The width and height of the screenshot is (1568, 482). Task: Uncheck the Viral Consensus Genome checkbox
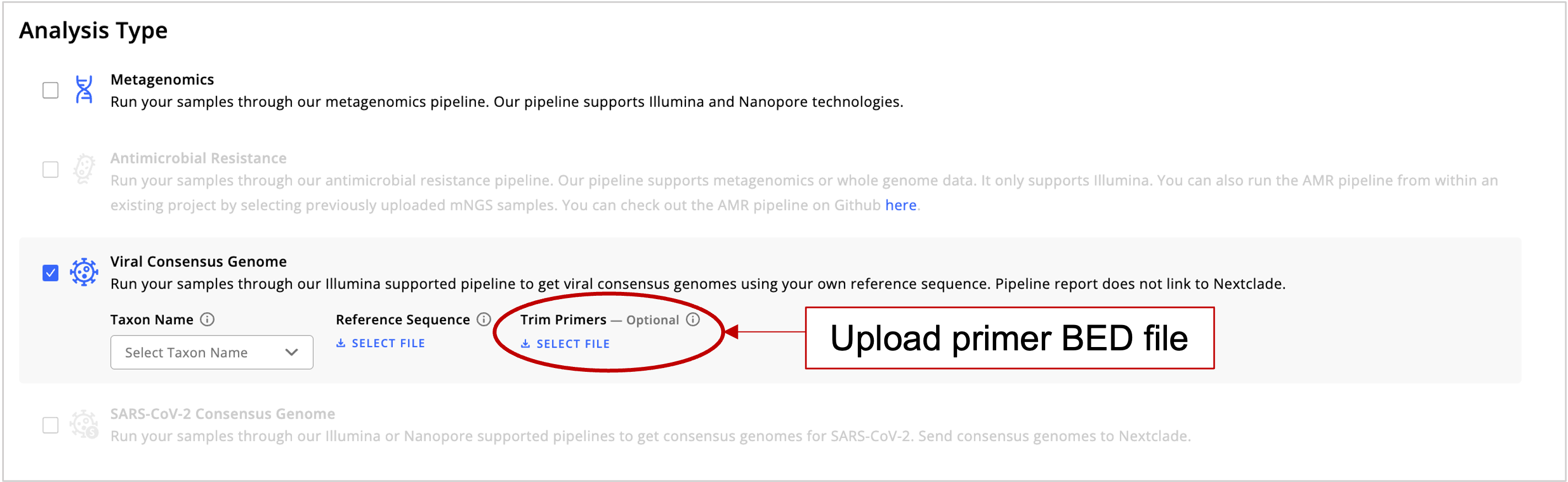[x=51, y=273]
